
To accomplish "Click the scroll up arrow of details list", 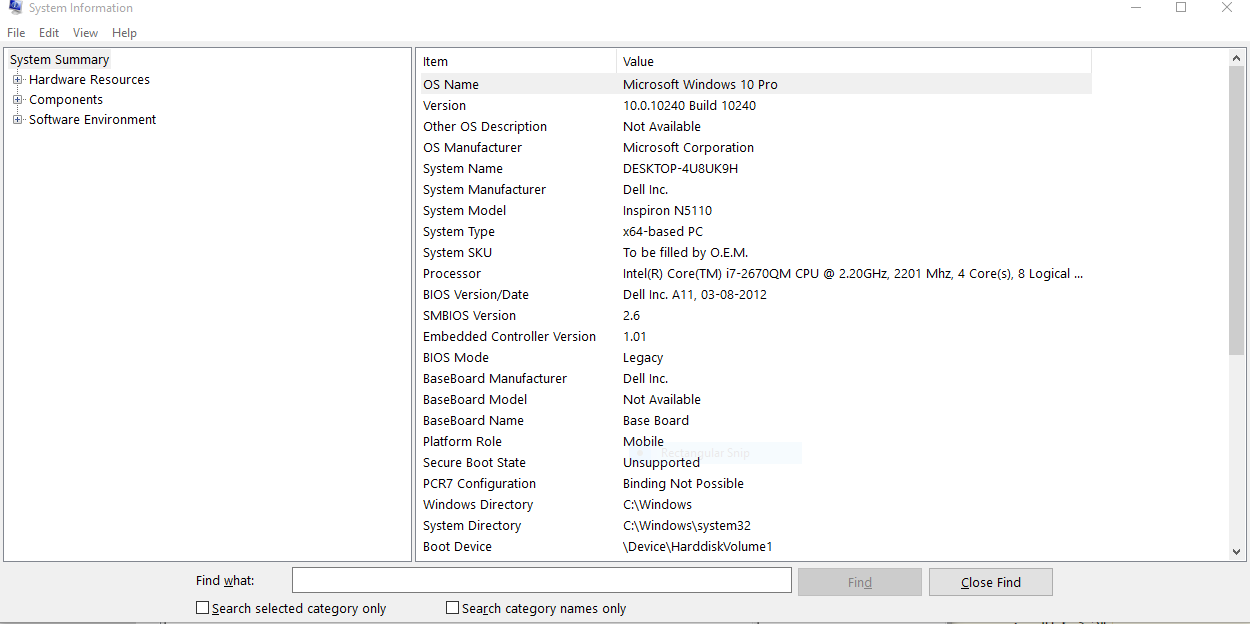I will click(x=1237, y=59).
